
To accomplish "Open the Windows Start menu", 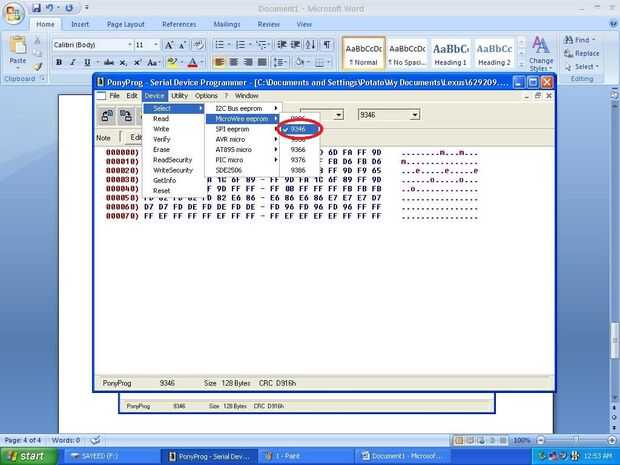I will click(28, 456).
